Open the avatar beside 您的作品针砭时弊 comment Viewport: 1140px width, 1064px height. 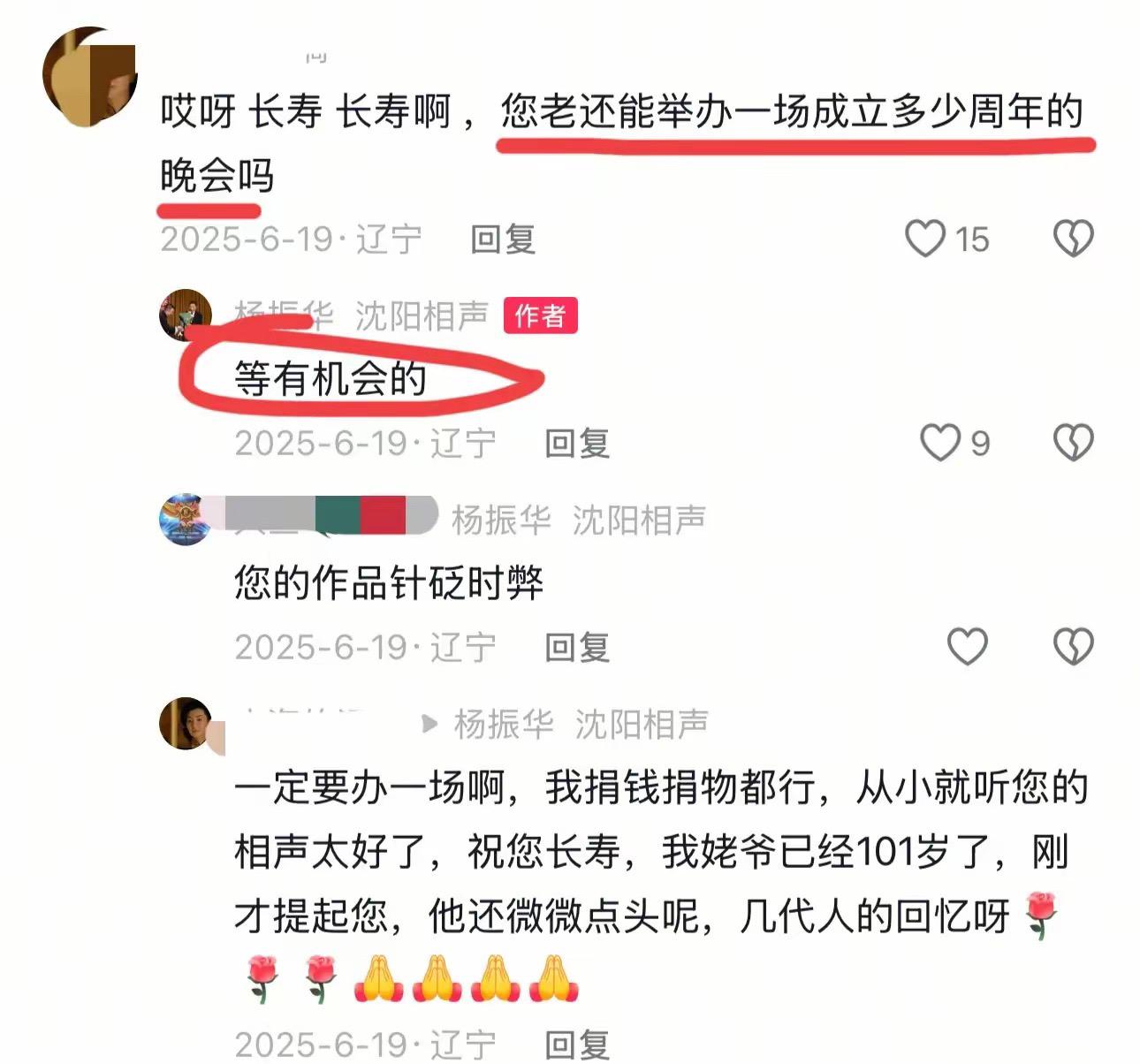pos(186,519)
